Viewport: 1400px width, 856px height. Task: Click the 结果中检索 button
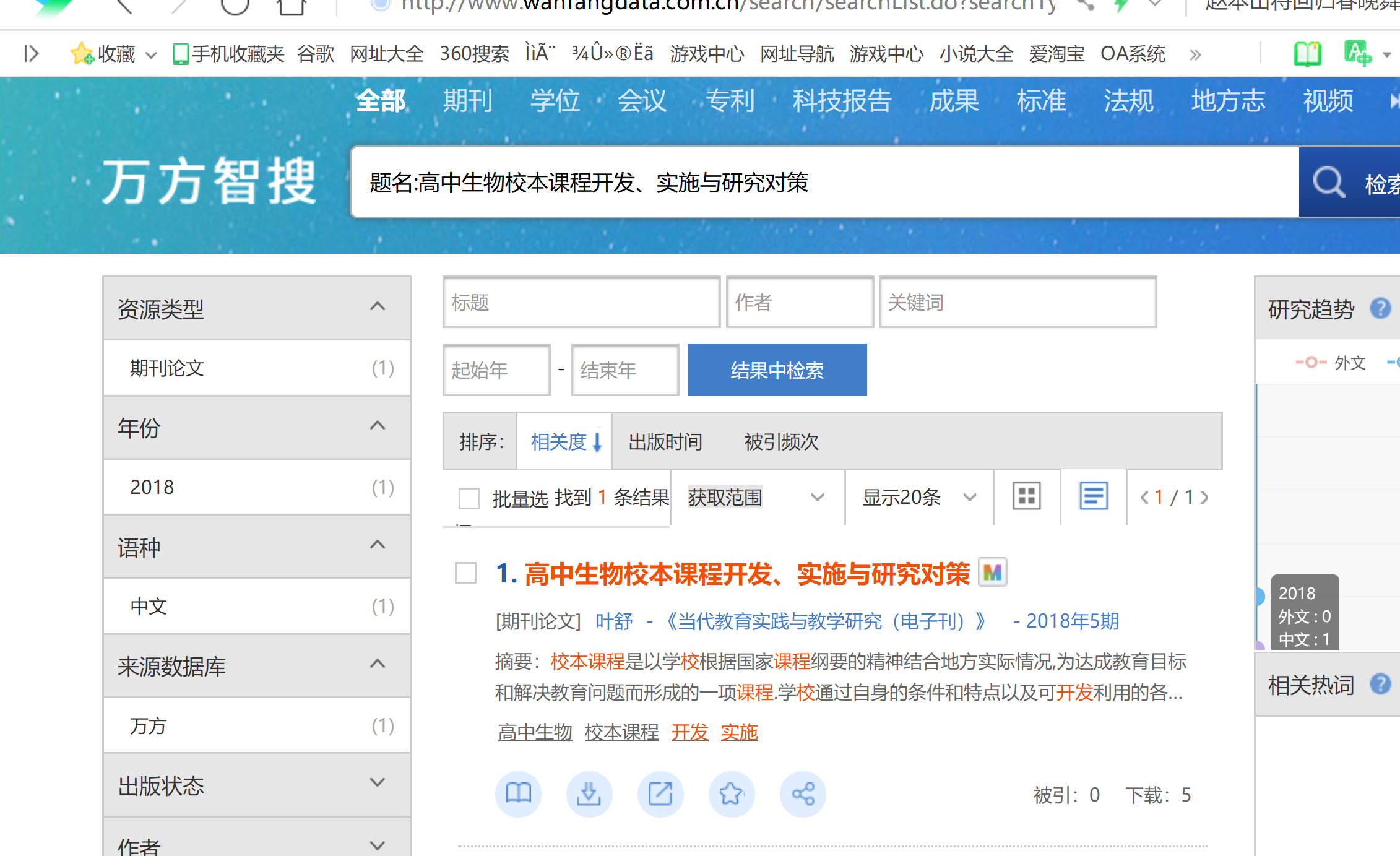tap(777, 370)
